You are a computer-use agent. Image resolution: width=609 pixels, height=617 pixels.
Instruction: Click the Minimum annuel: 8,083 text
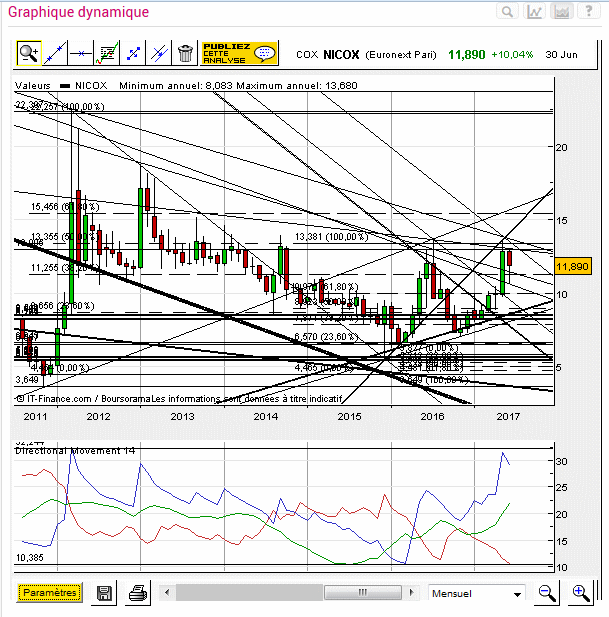(x=176, y=86)
